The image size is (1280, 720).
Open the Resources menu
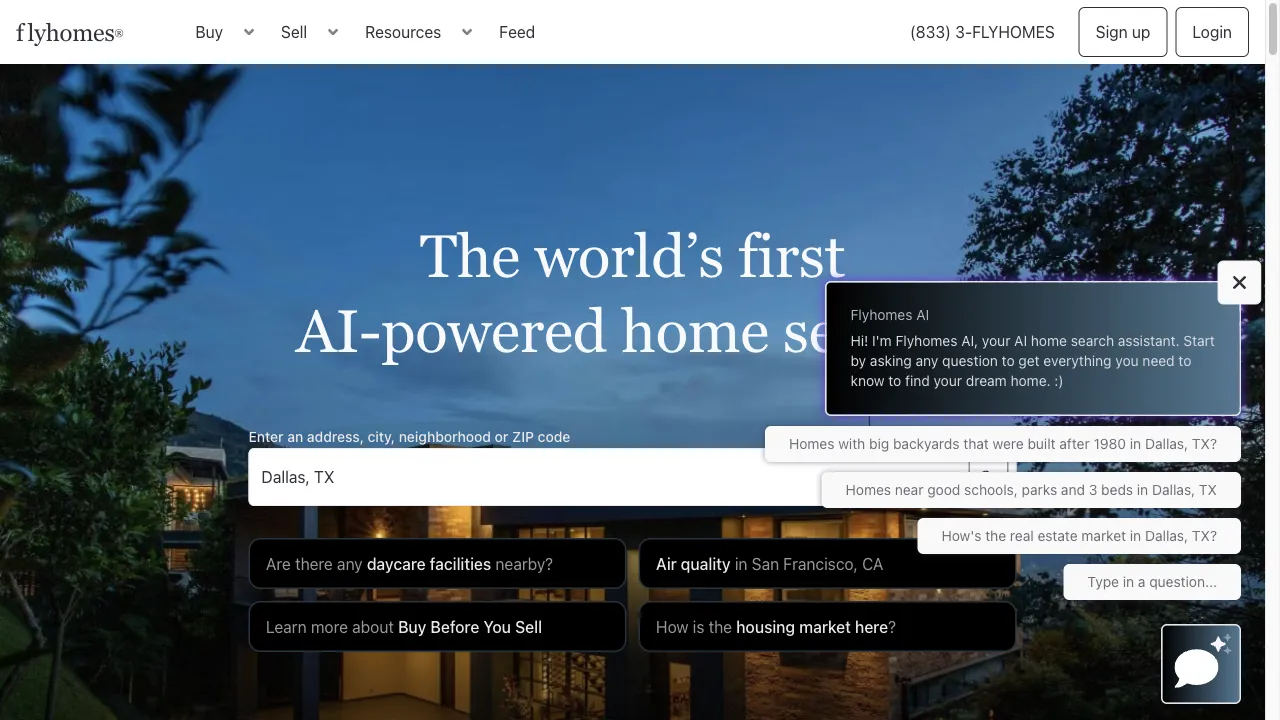(403, 32)
